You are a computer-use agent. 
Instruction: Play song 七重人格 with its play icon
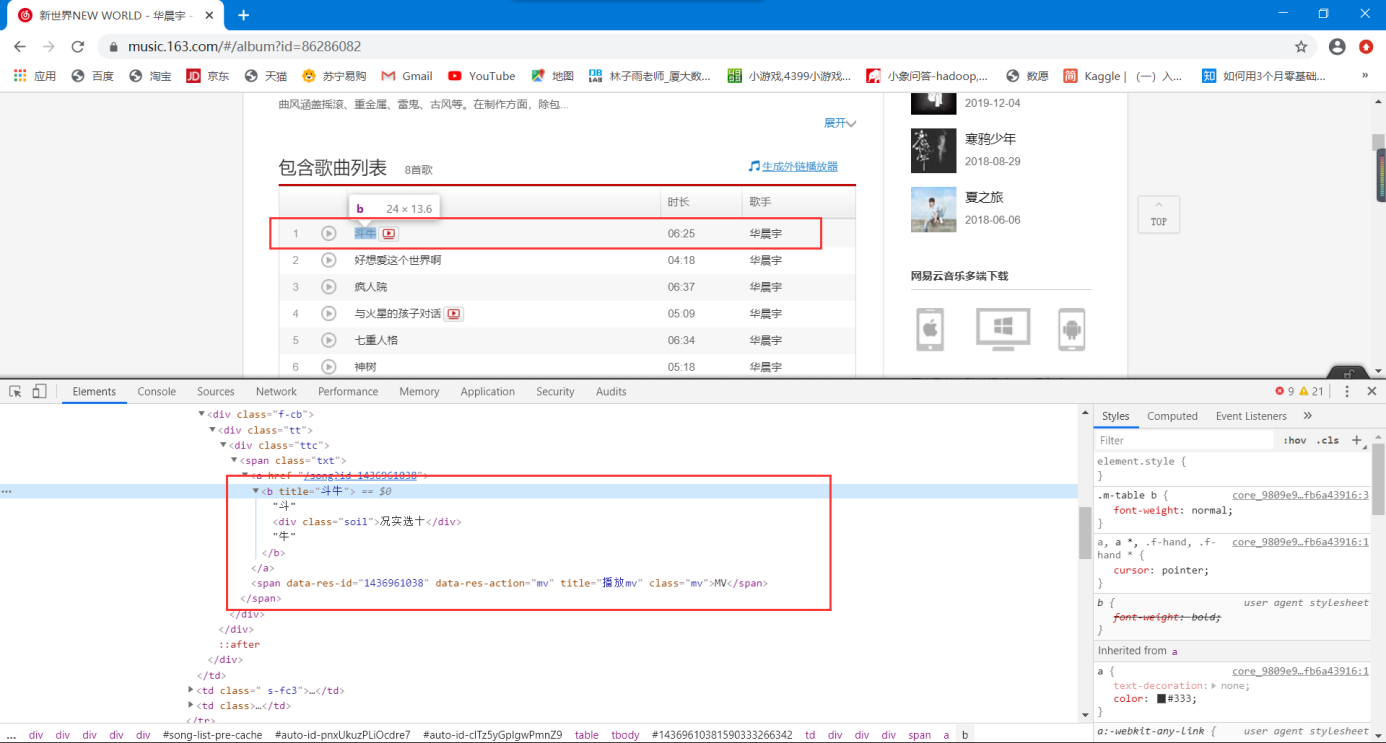[328, 340]
